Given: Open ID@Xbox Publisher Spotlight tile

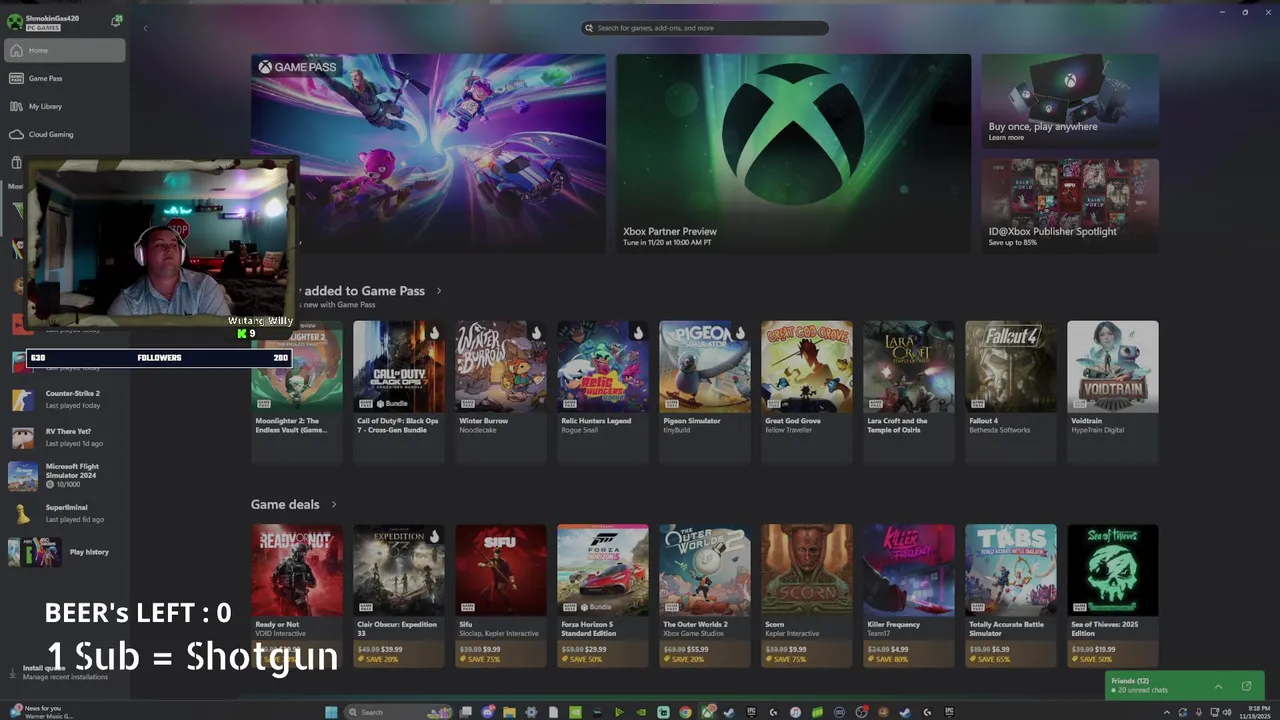Looking at the screenshot, I should pyautogui.click(x=1070, y=205).
